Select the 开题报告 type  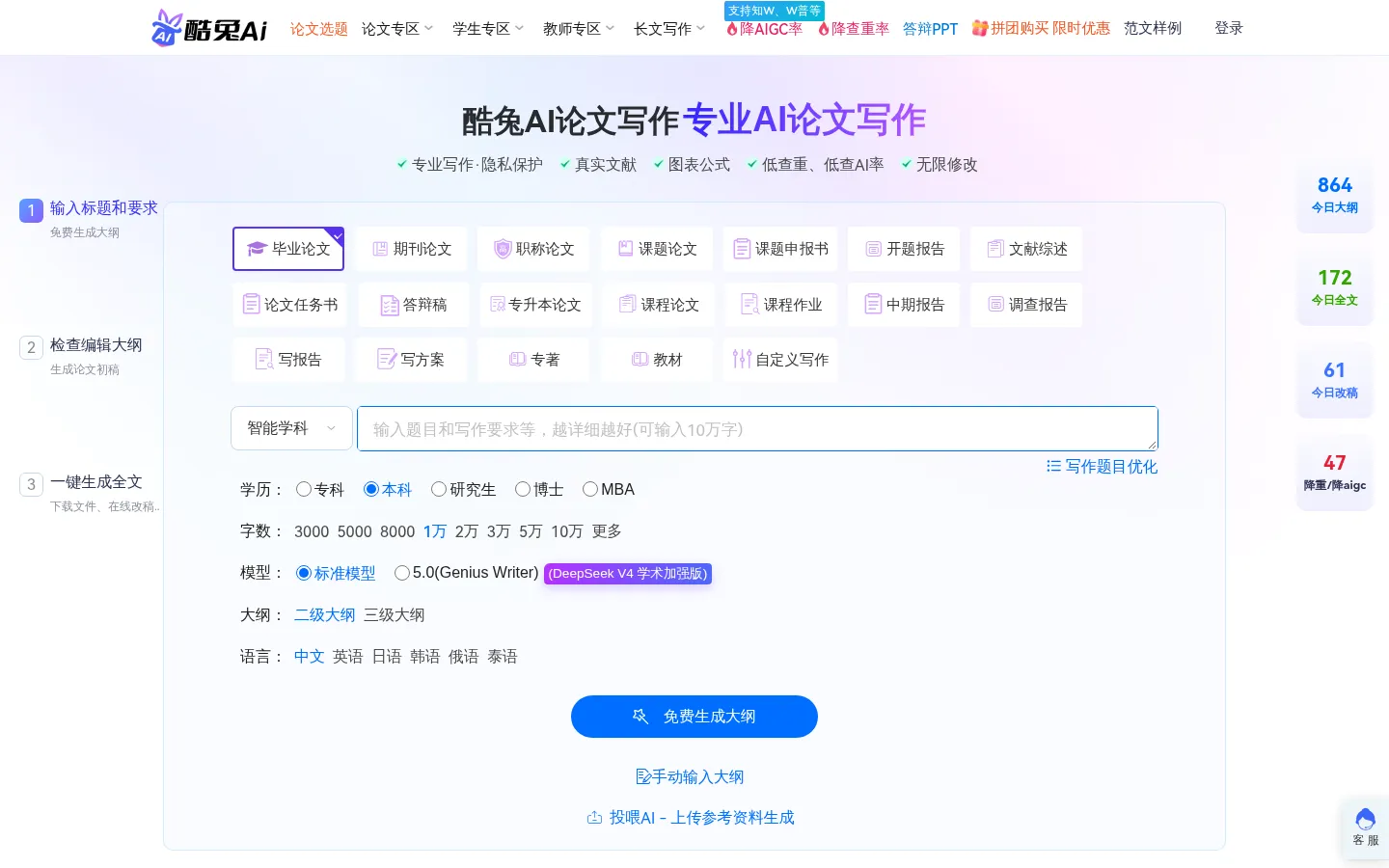tap(904, 249)
